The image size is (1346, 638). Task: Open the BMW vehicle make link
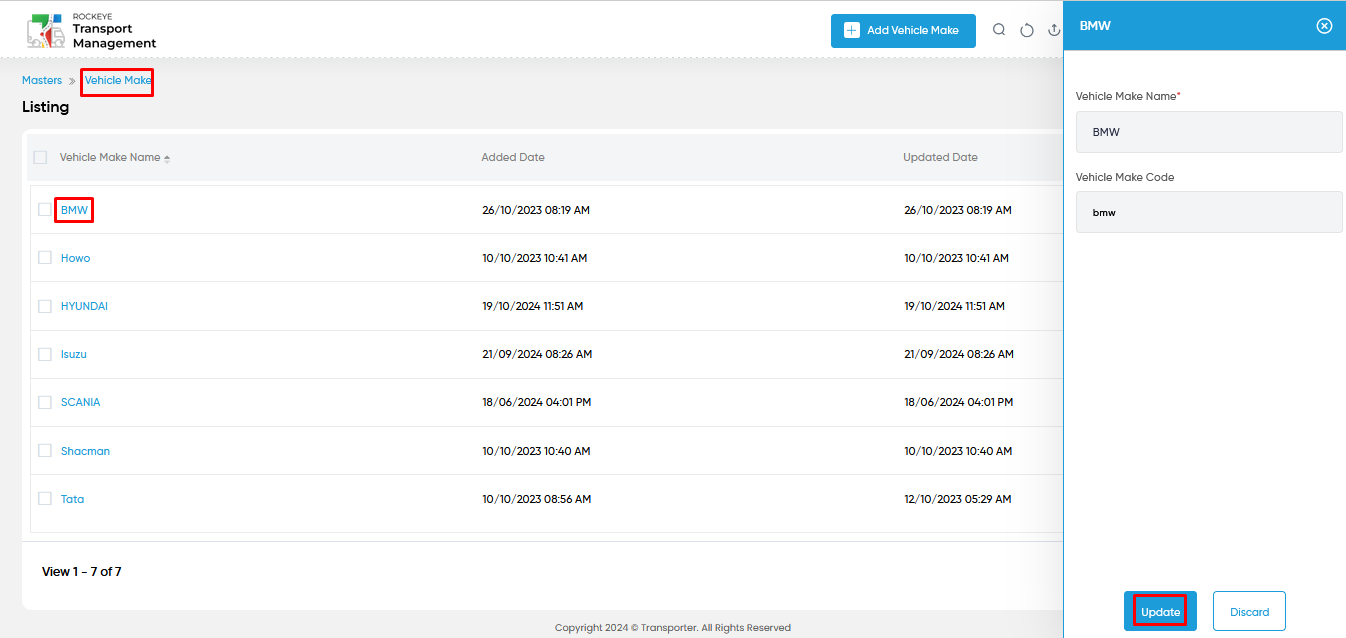(x=74, y=210)
